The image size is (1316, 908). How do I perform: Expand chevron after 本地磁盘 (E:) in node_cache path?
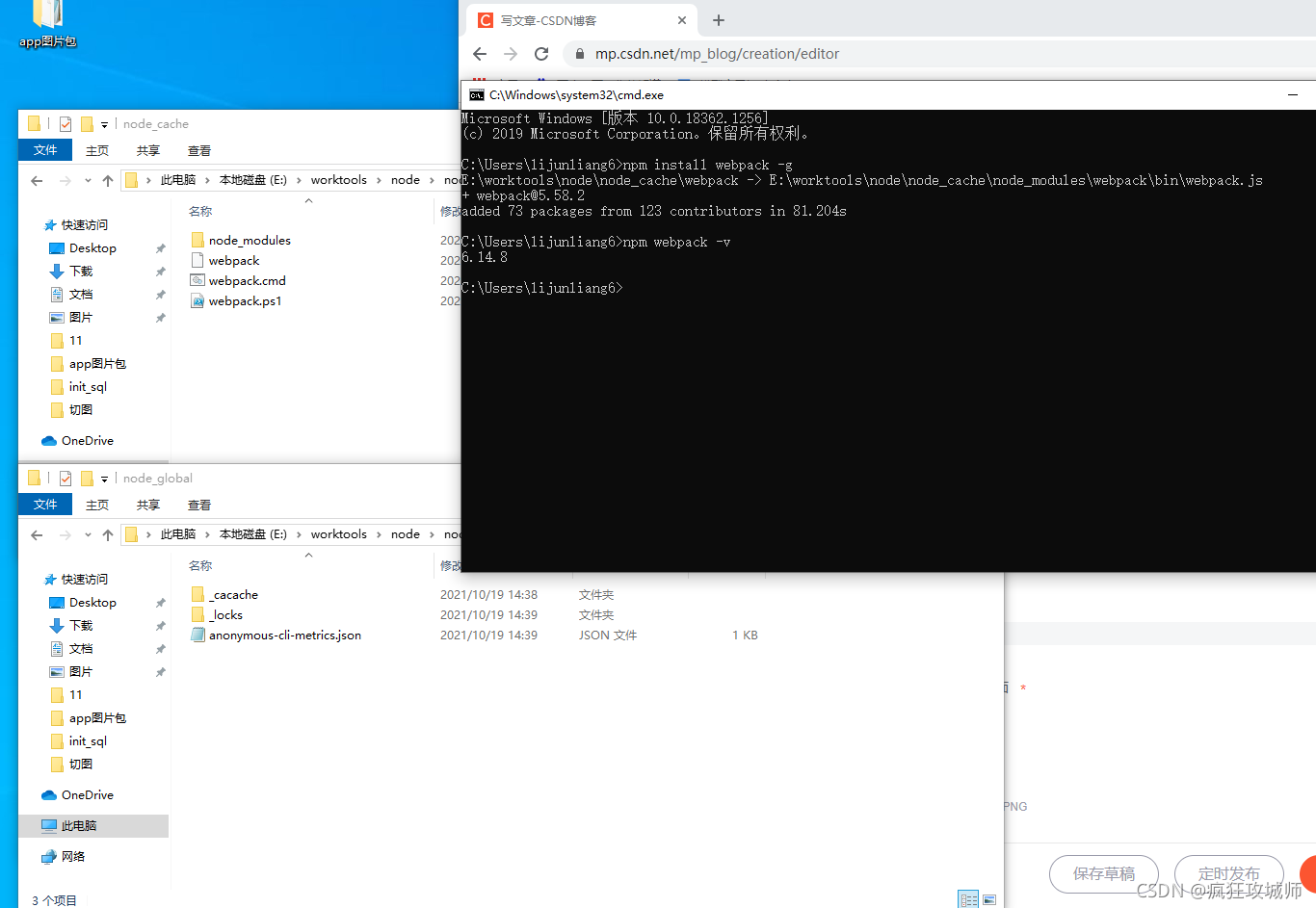(x=299, y=180)
